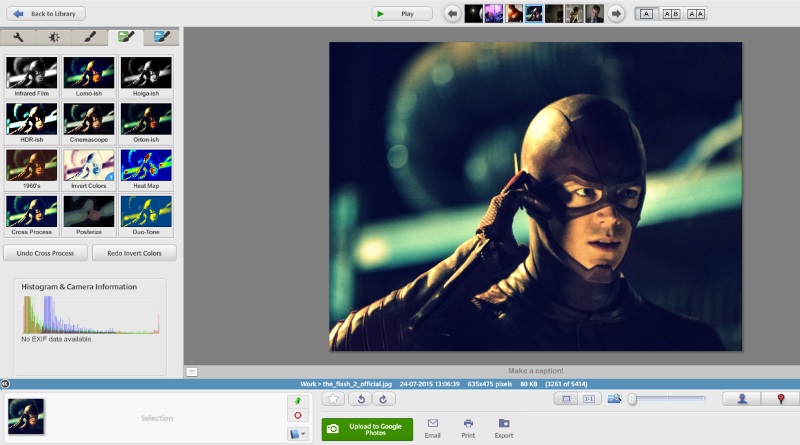The image size is (800, 445).
Task: Hold selected items with green pin
Action: click(x=297, y=401)
